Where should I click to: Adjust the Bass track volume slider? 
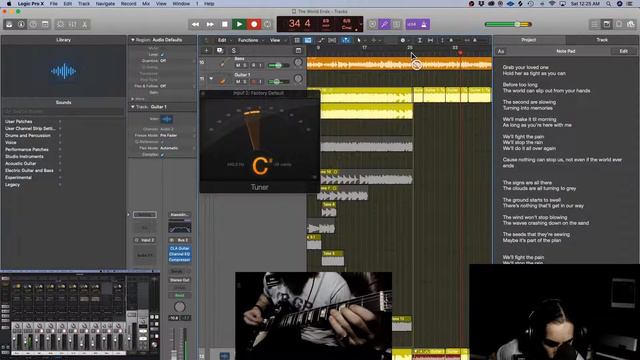[278, 65]
